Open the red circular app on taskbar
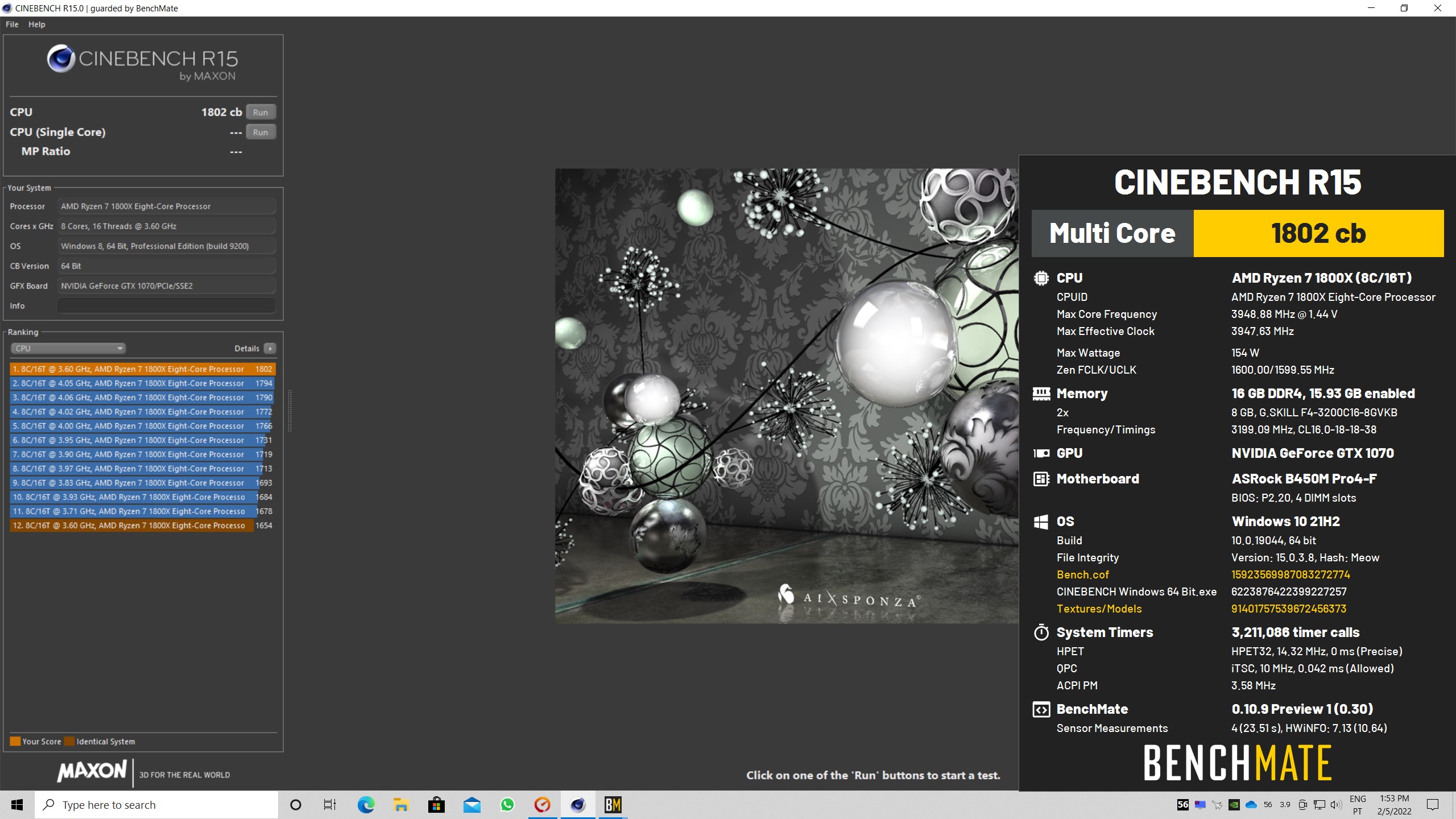Image resolution: width=1456 pixels, height=819 pixels. (542, 805)
